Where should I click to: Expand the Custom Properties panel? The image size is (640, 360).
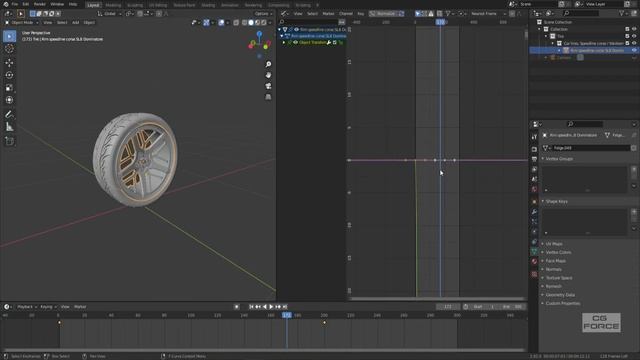tap(562, 303)
